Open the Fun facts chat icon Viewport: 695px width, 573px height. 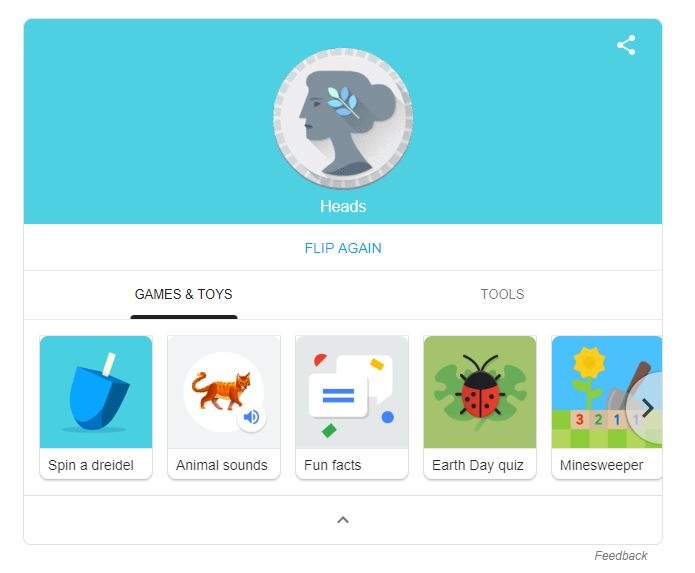(x=352, y=392)
